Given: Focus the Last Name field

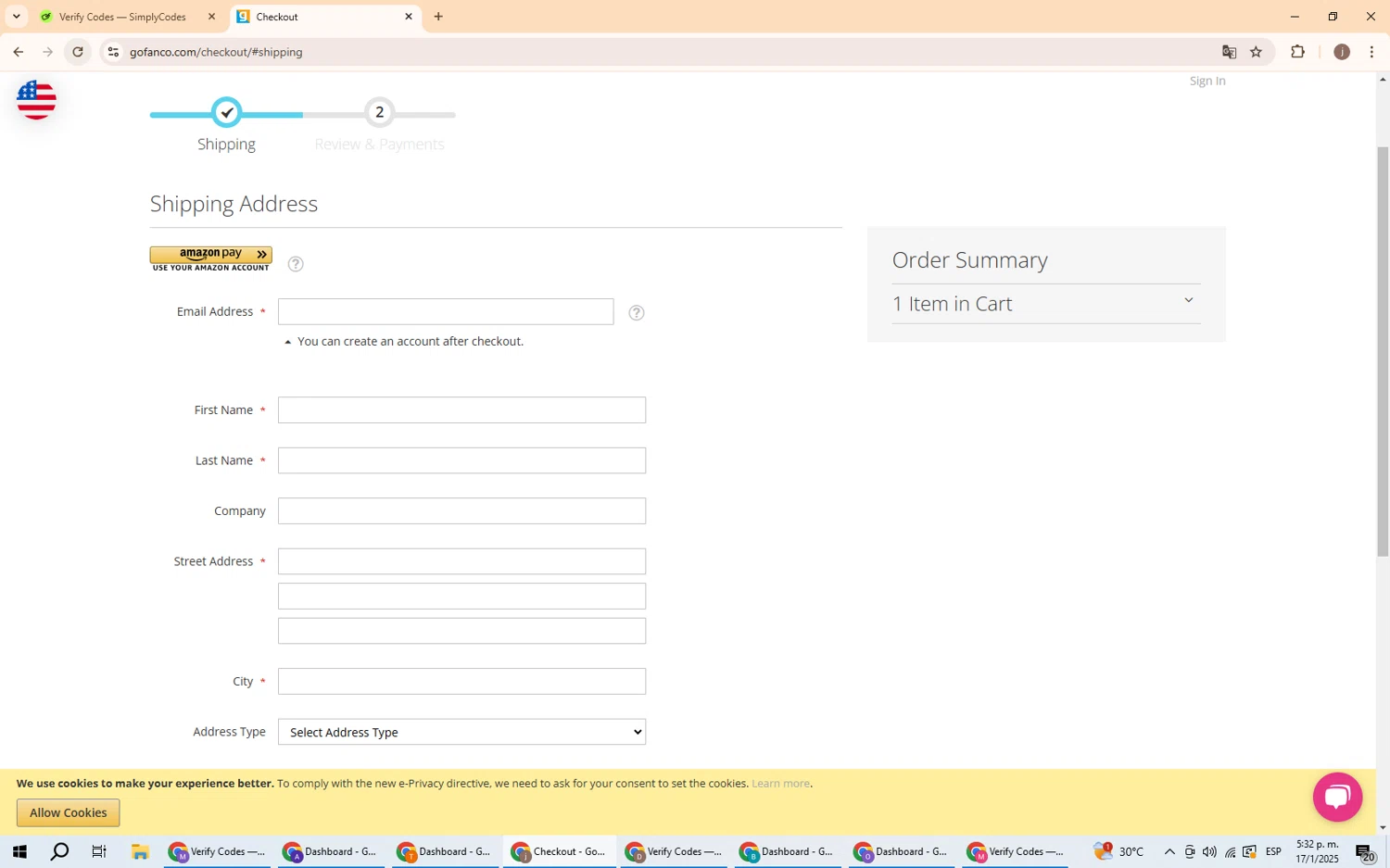Looking at the screenshot, I should pos(461,460).
